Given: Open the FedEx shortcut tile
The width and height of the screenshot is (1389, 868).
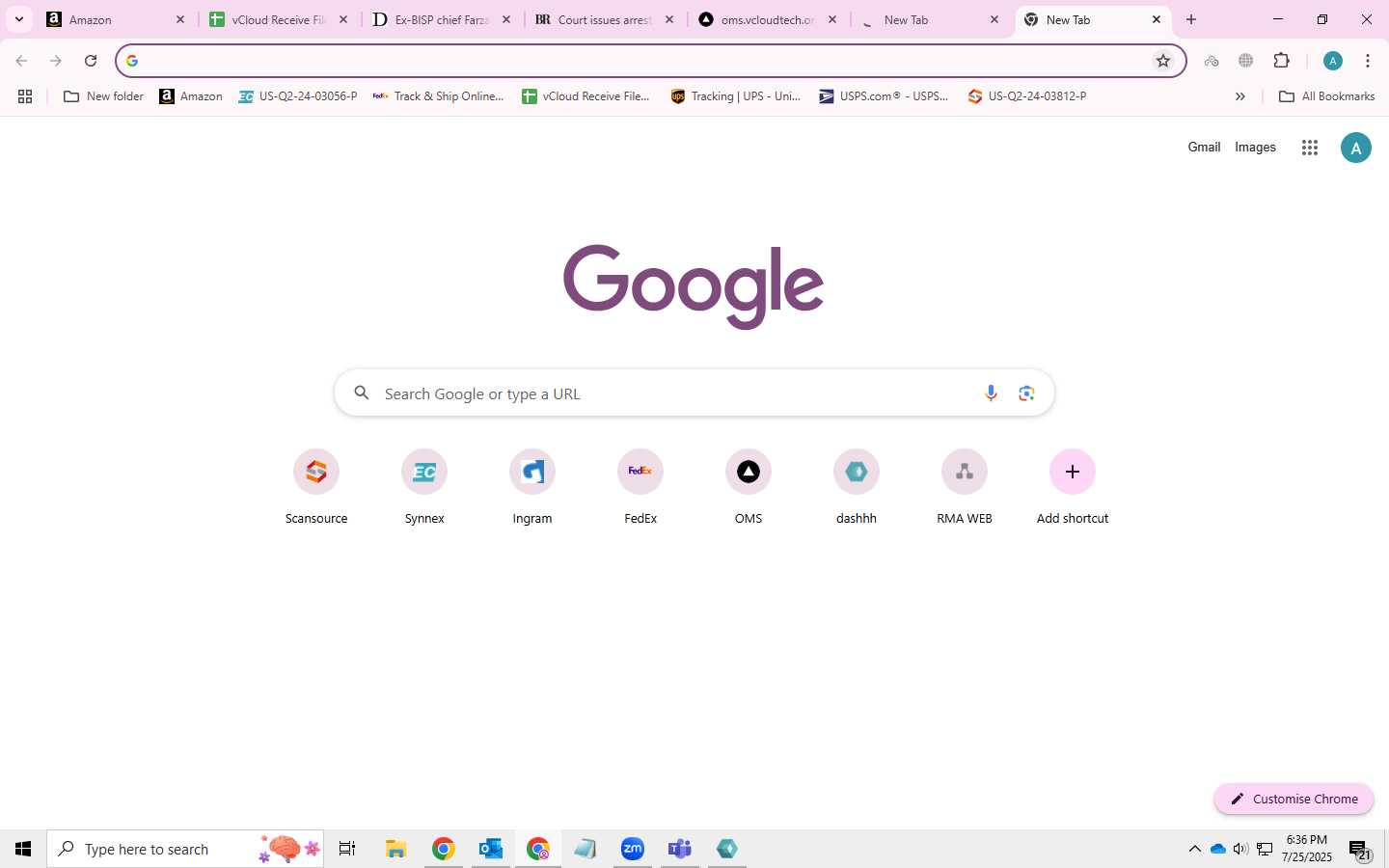Looking at the screenshot, I should (640, 488).
